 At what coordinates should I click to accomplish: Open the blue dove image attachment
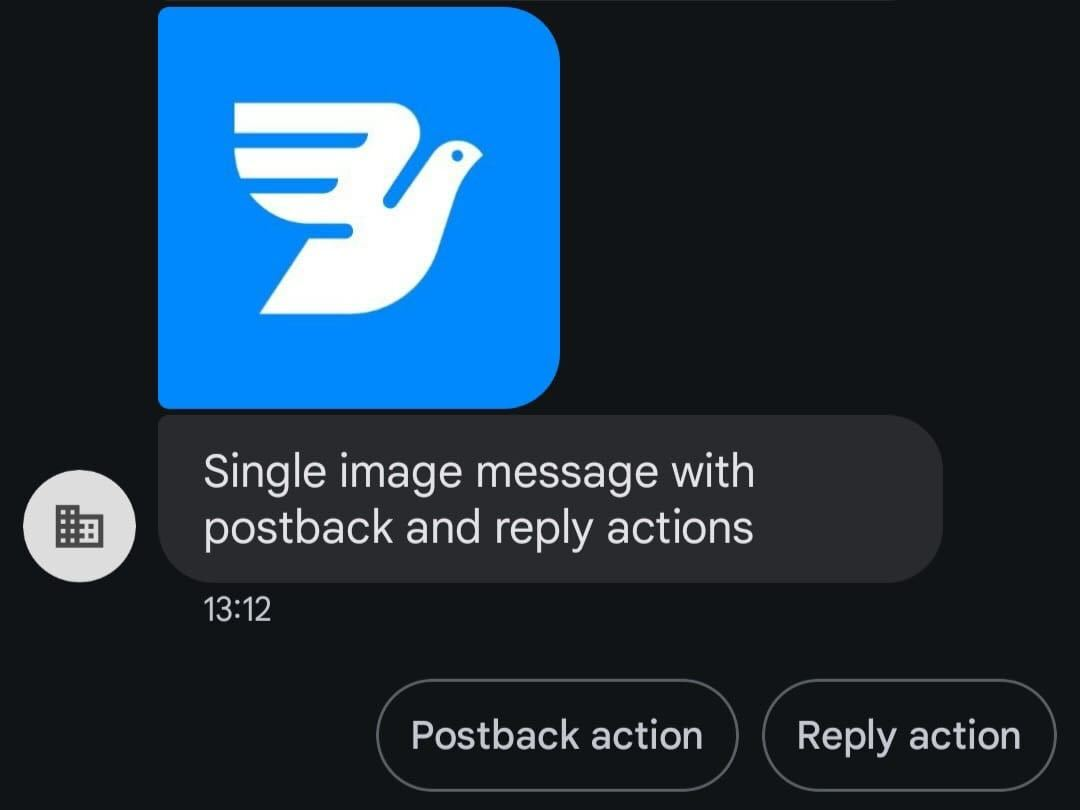click(359, 208)
